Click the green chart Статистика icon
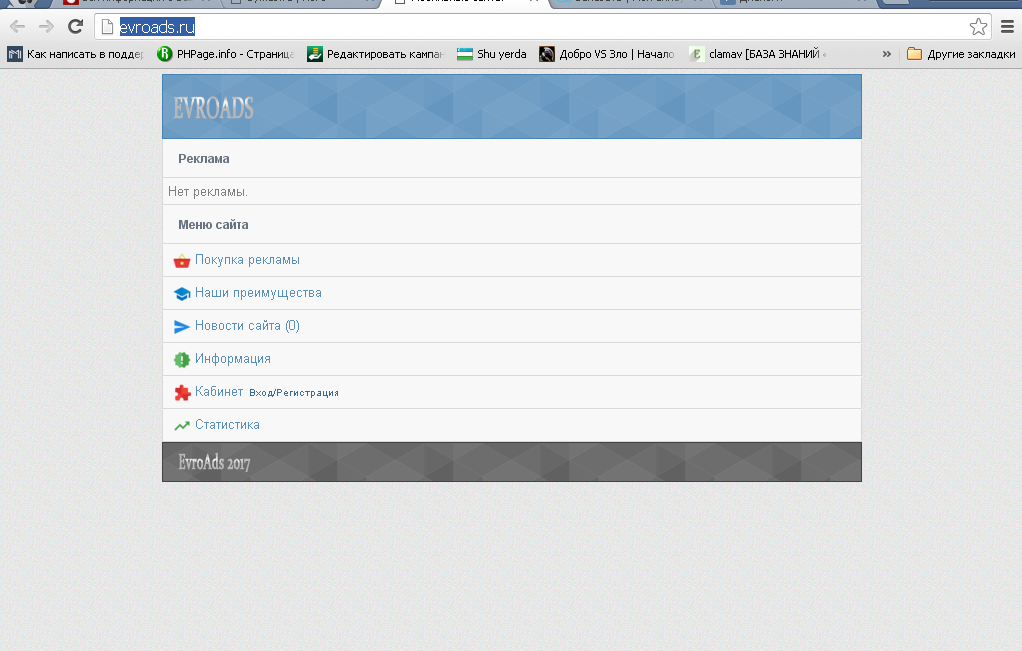 tap(181, 425)
